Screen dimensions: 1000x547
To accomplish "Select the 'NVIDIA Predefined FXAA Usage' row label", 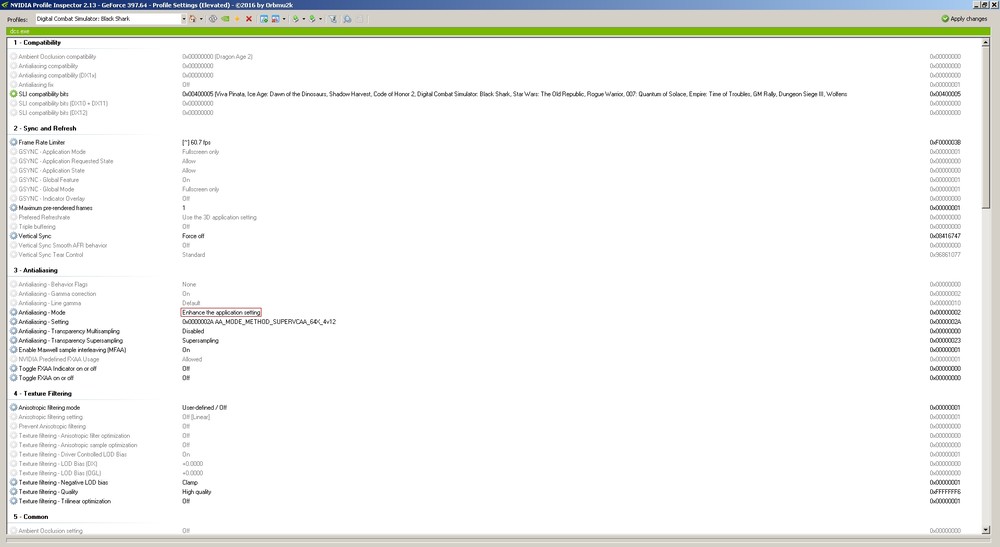I will click(x=59, y=359).
